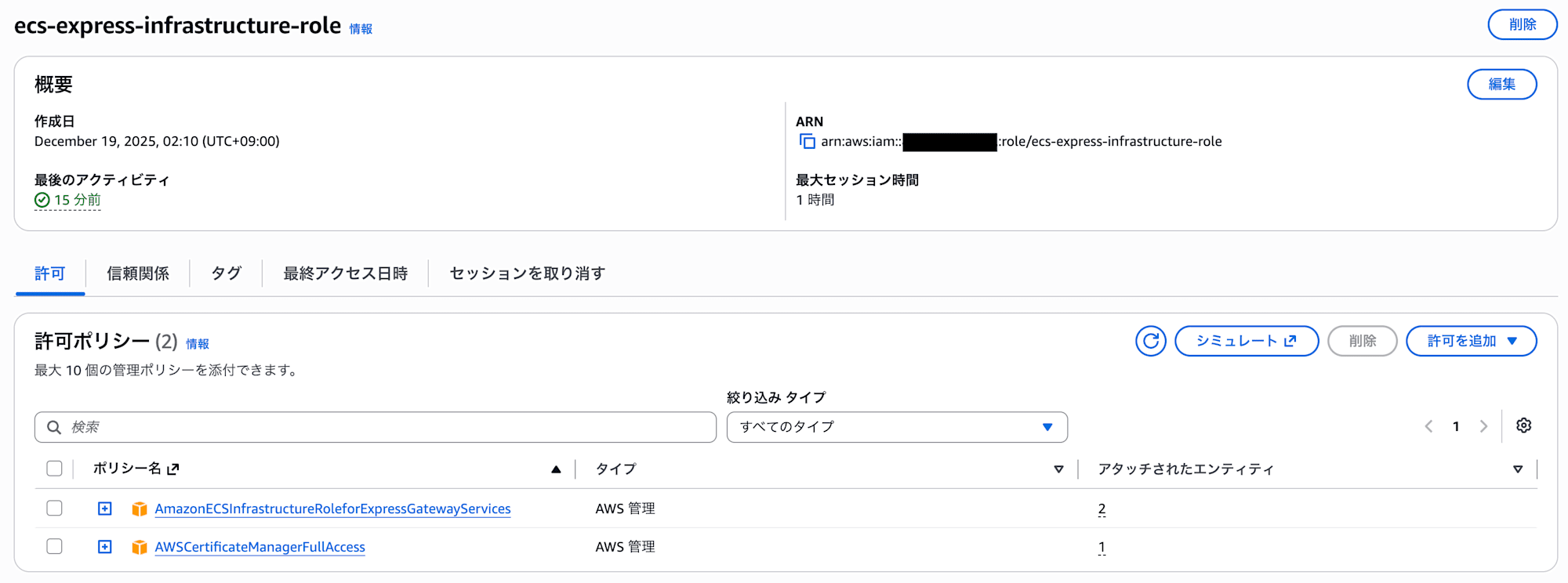
Task: Open the AmazonECSInfrastructureRoleforExpressGatewayServices policy link
Action: (x=332, y=509)
